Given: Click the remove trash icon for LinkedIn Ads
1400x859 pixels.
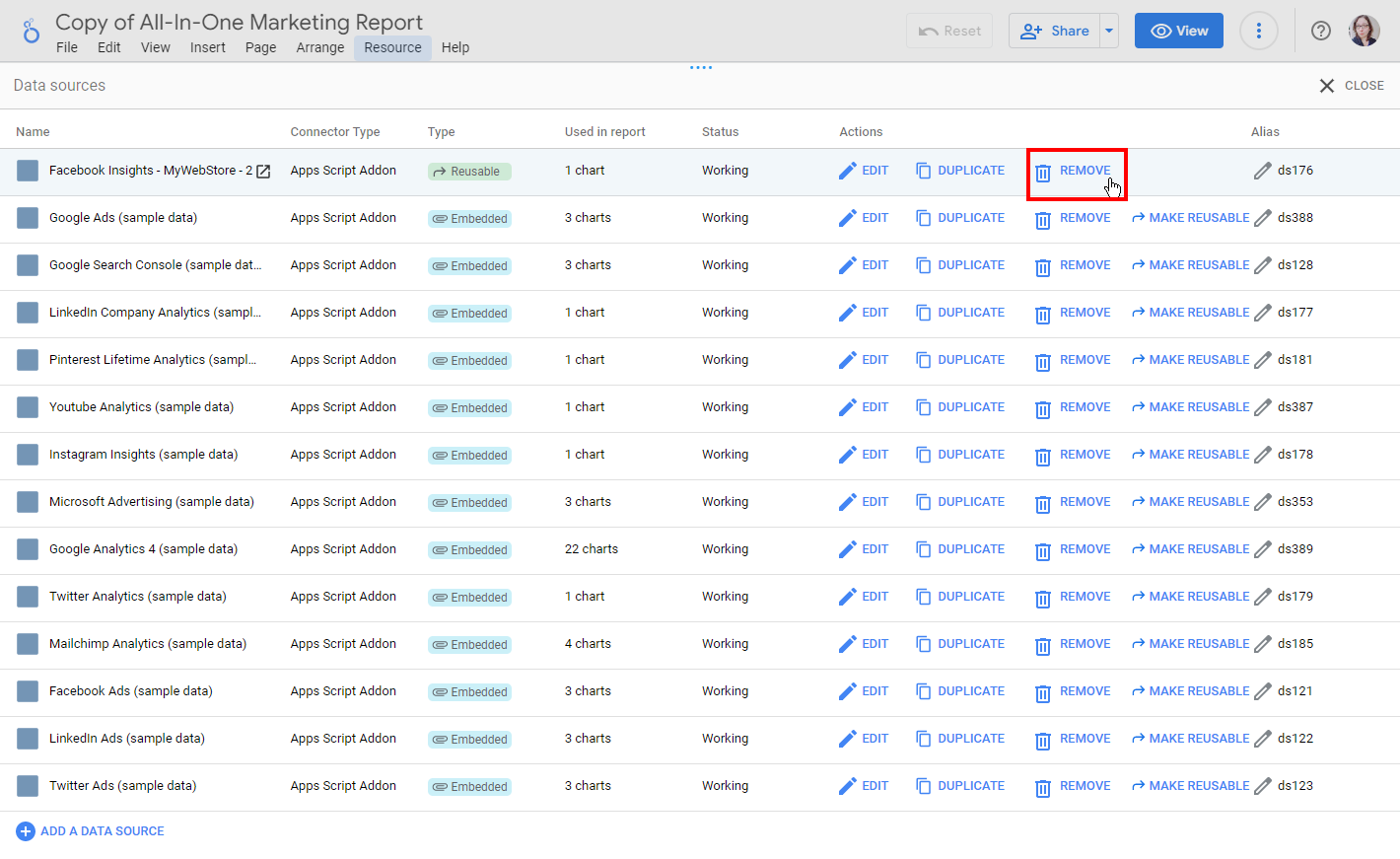Looking at the screenshot, I should point(1042,738).
